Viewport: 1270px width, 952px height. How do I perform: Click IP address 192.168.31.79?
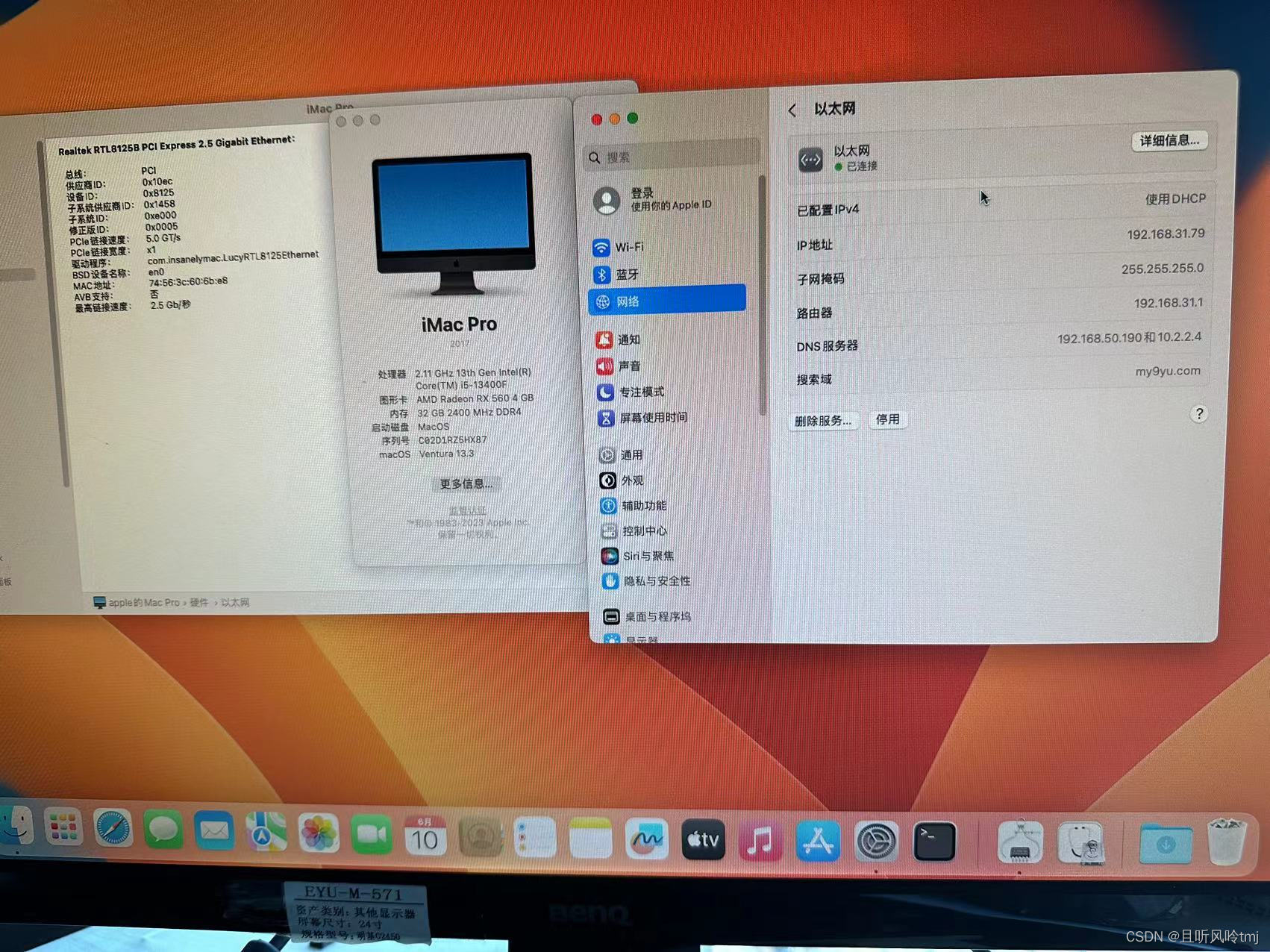point(1166,234)
